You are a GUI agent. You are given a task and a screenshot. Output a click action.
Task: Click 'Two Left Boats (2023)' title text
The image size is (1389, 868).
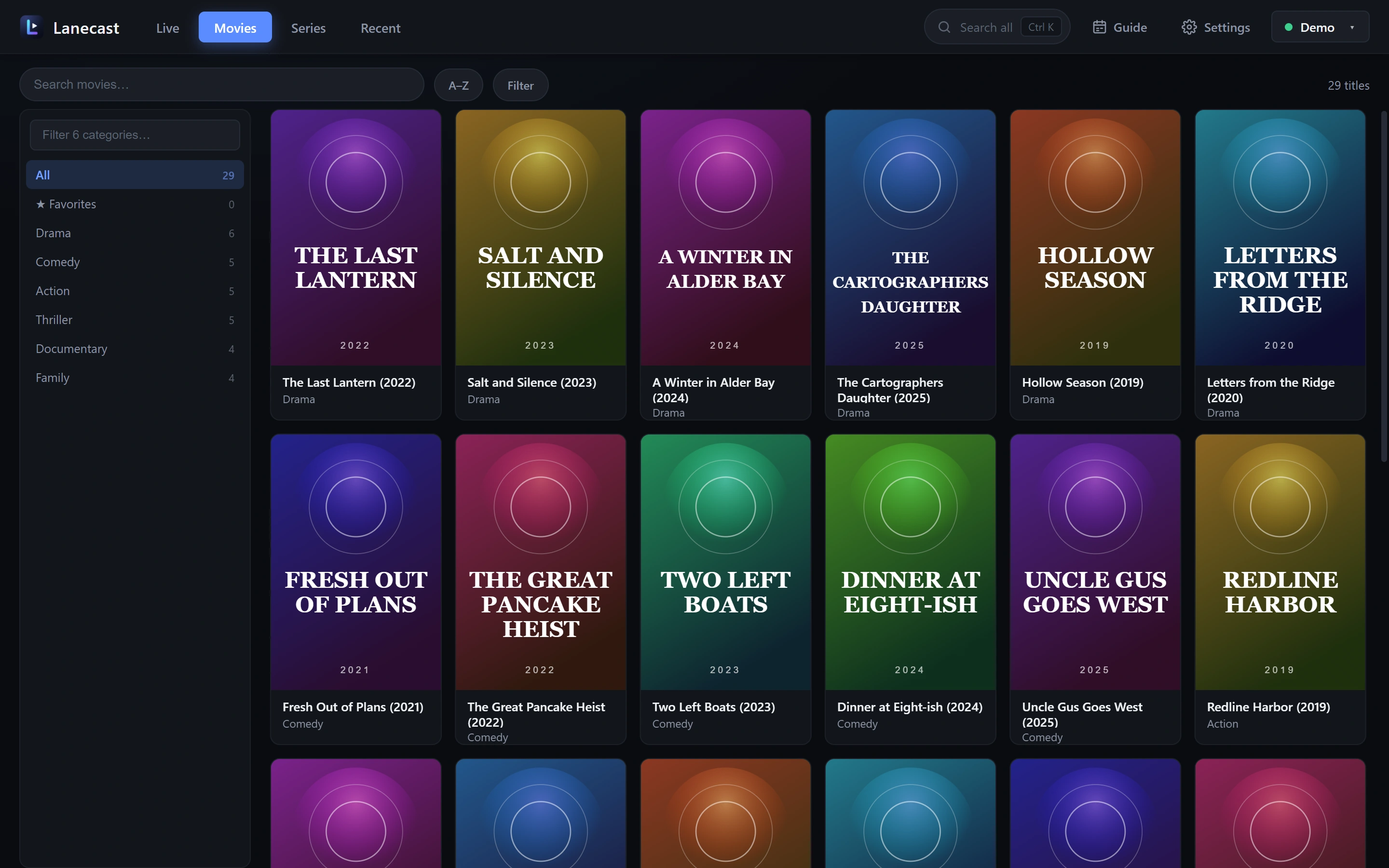coord(713,706)
